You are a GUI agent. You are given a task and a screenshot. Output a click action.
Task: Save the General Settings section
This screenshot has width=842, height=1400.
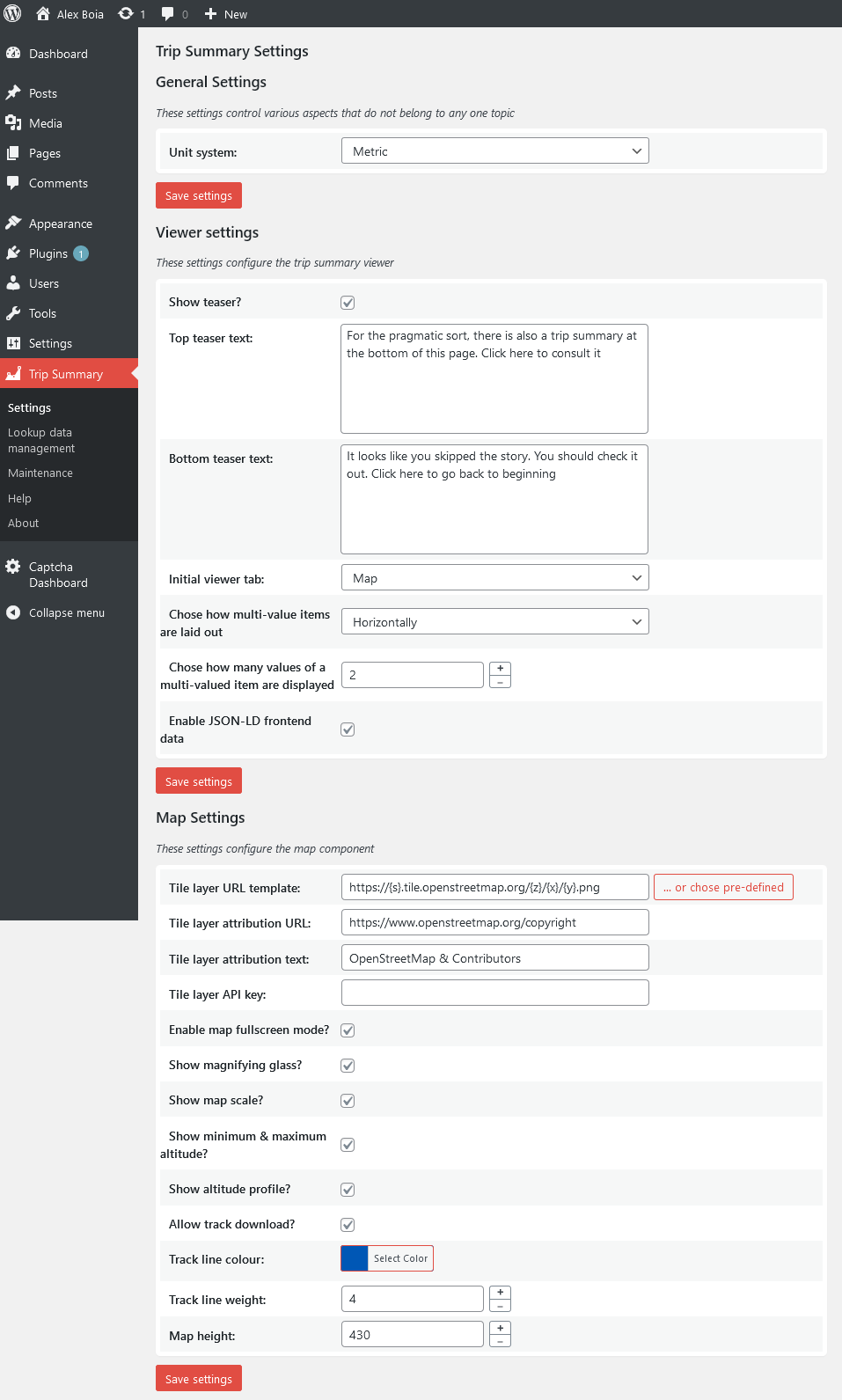click(199, 195)
